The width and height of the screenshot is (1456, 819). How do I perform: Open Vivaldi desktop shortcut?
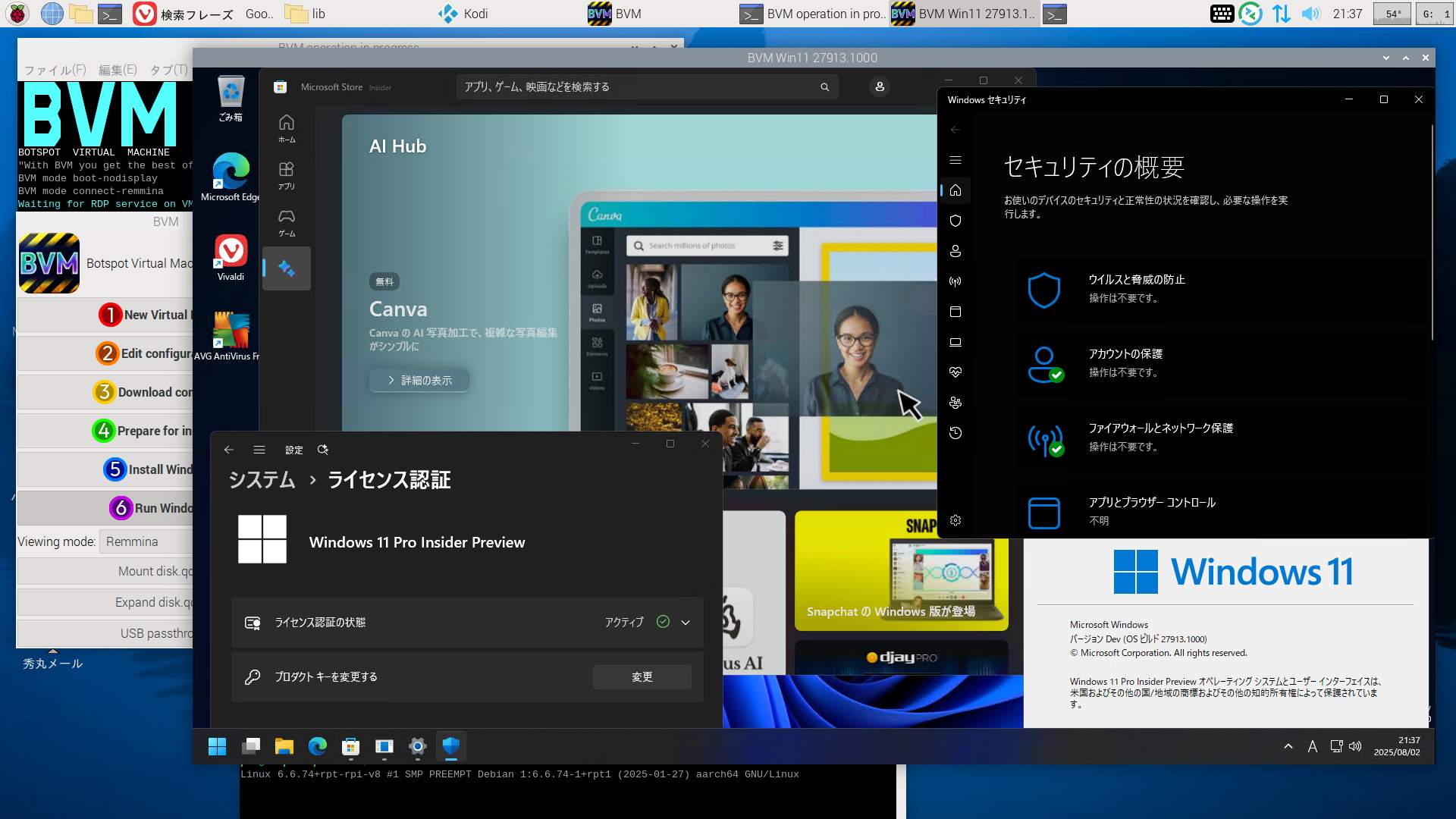(x=231, y=258)
